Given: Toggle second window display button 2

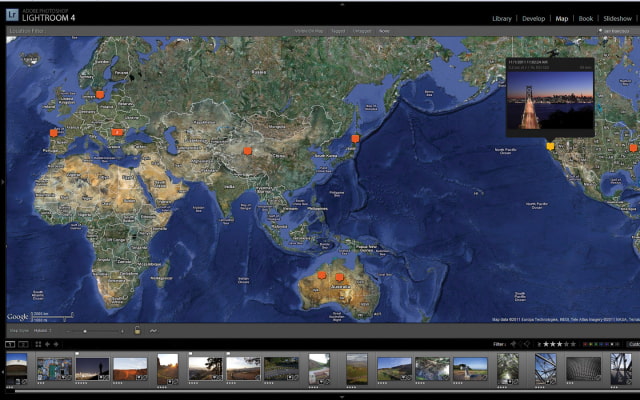Looking at the screenshot, I should click(23, 344).
